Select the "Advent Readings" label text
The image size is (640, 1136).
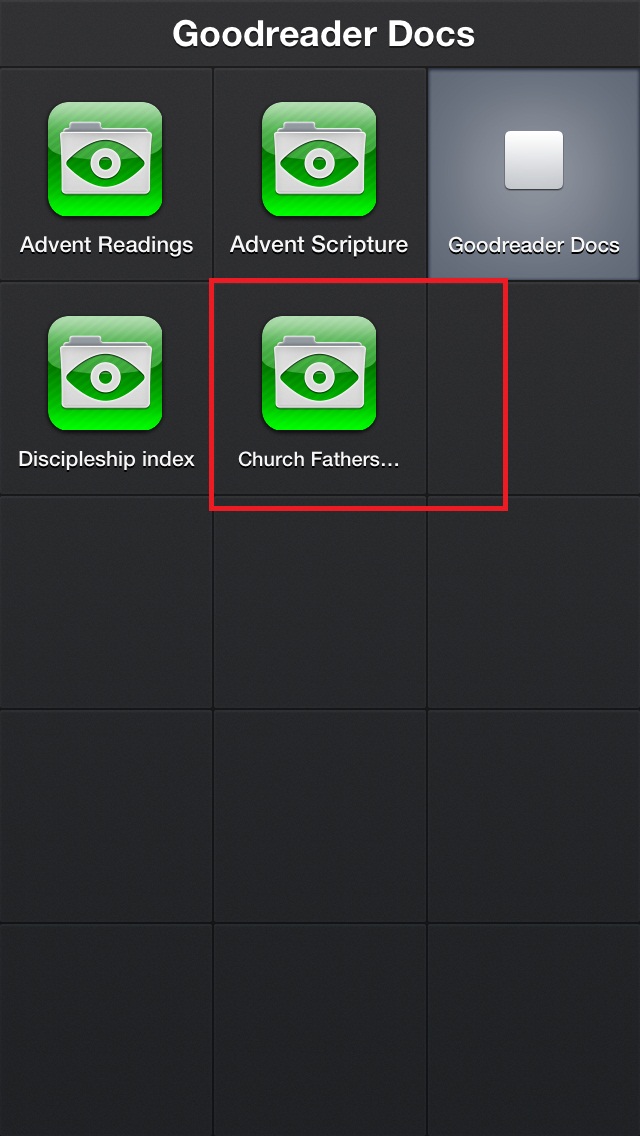107,245
